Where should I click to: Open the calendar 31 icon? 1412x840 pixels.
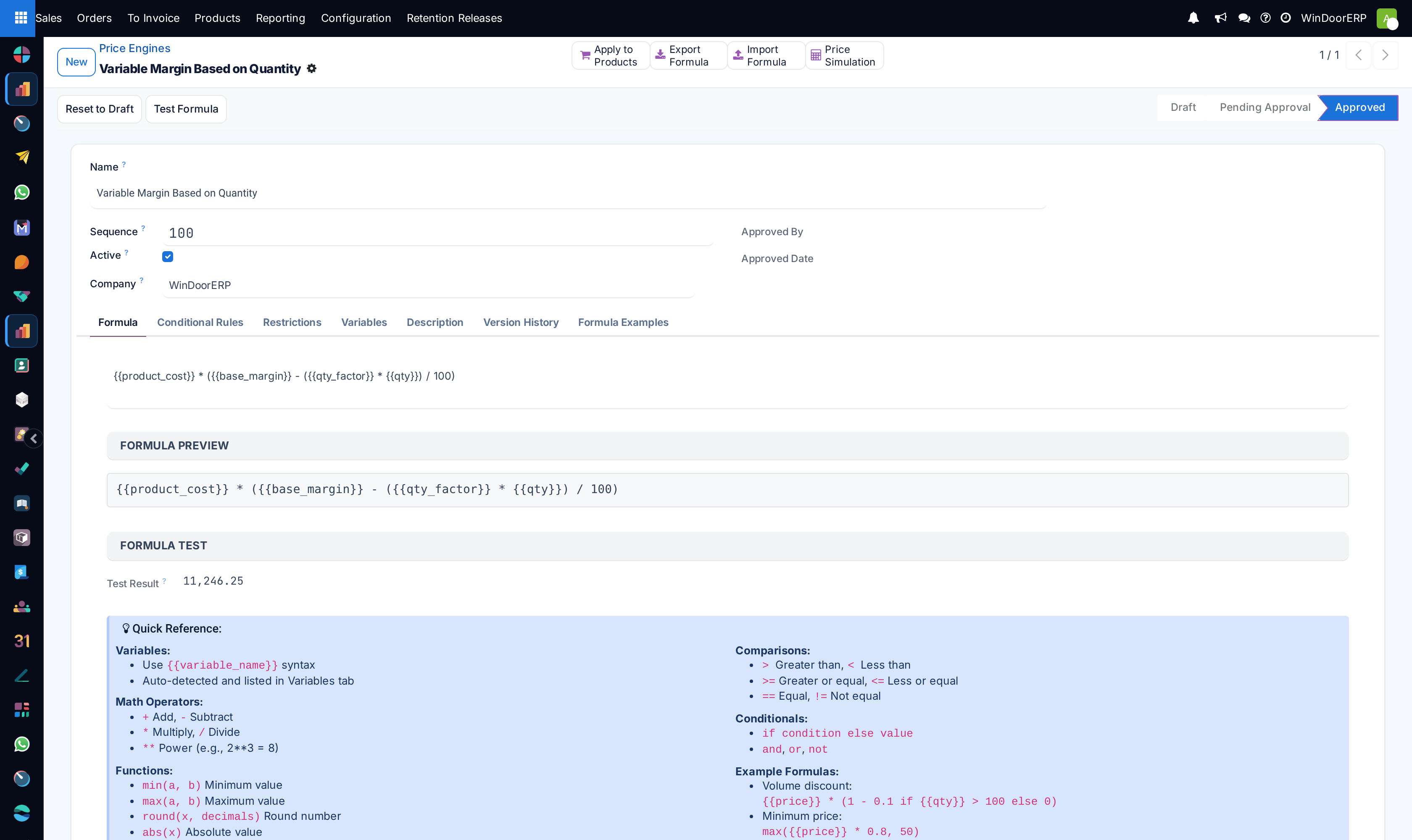coord(21,641)
